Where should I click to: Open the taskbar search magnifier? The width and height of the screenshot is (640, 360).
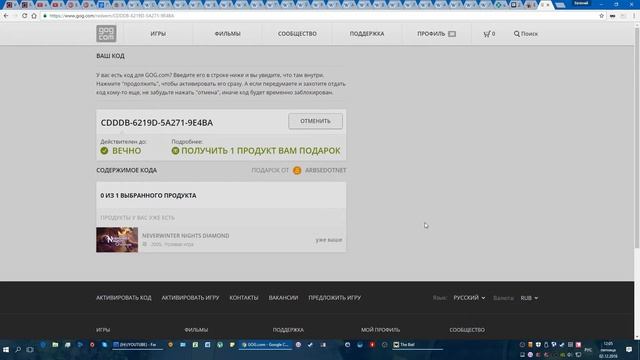[18, 350]
